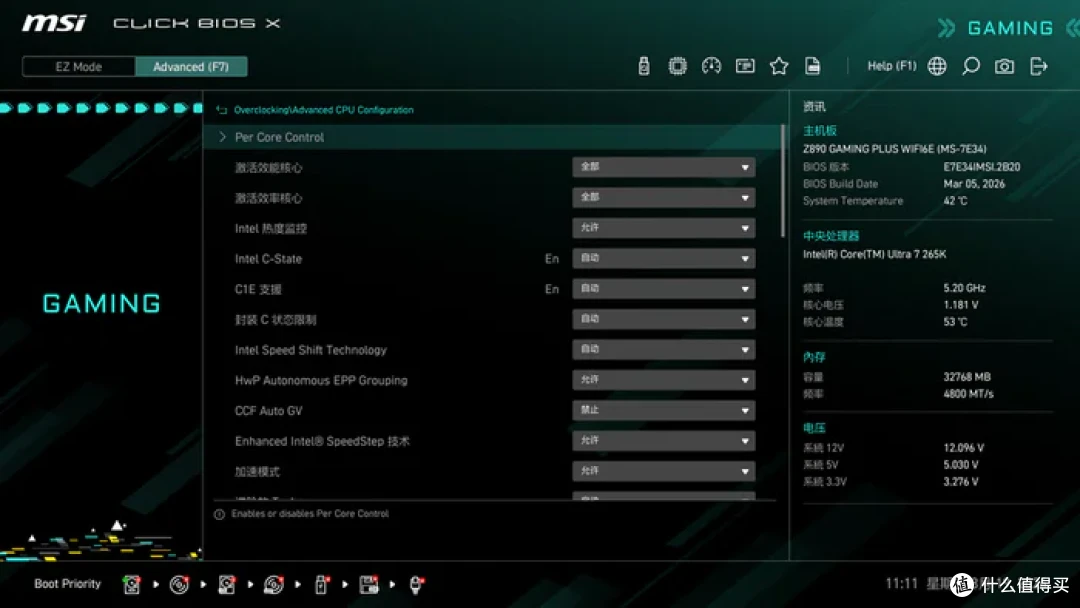1080x608 pixels.
Task: Click the Mar 05, 2026 build date
Action: (x=974, y=184)
